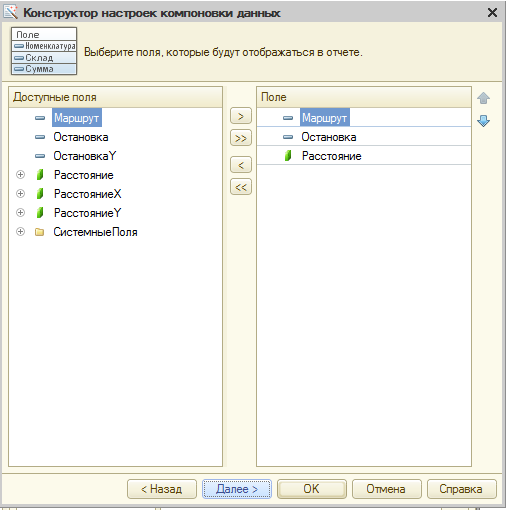Move selected field down with blue arrow
This screenshot has width=506, height=510.
[x=483, y=121]
